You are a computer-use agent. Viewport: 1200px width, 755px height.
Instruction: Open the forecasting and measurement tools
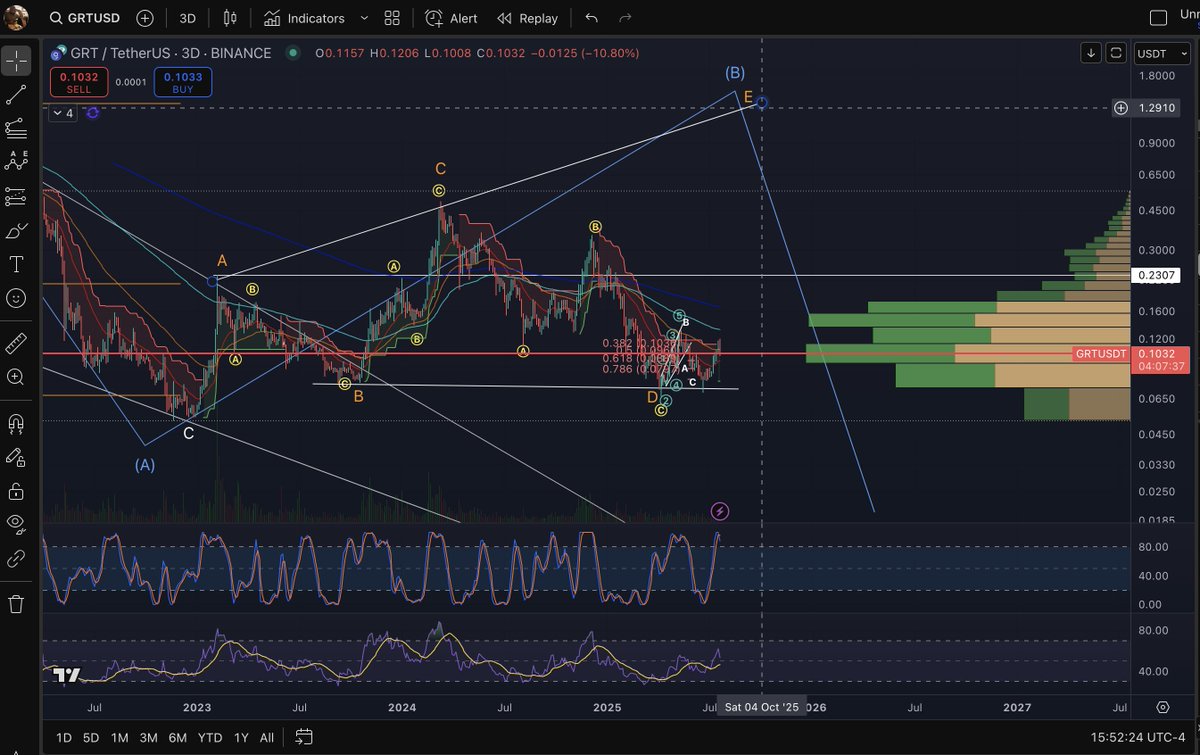tap(16, 196)
